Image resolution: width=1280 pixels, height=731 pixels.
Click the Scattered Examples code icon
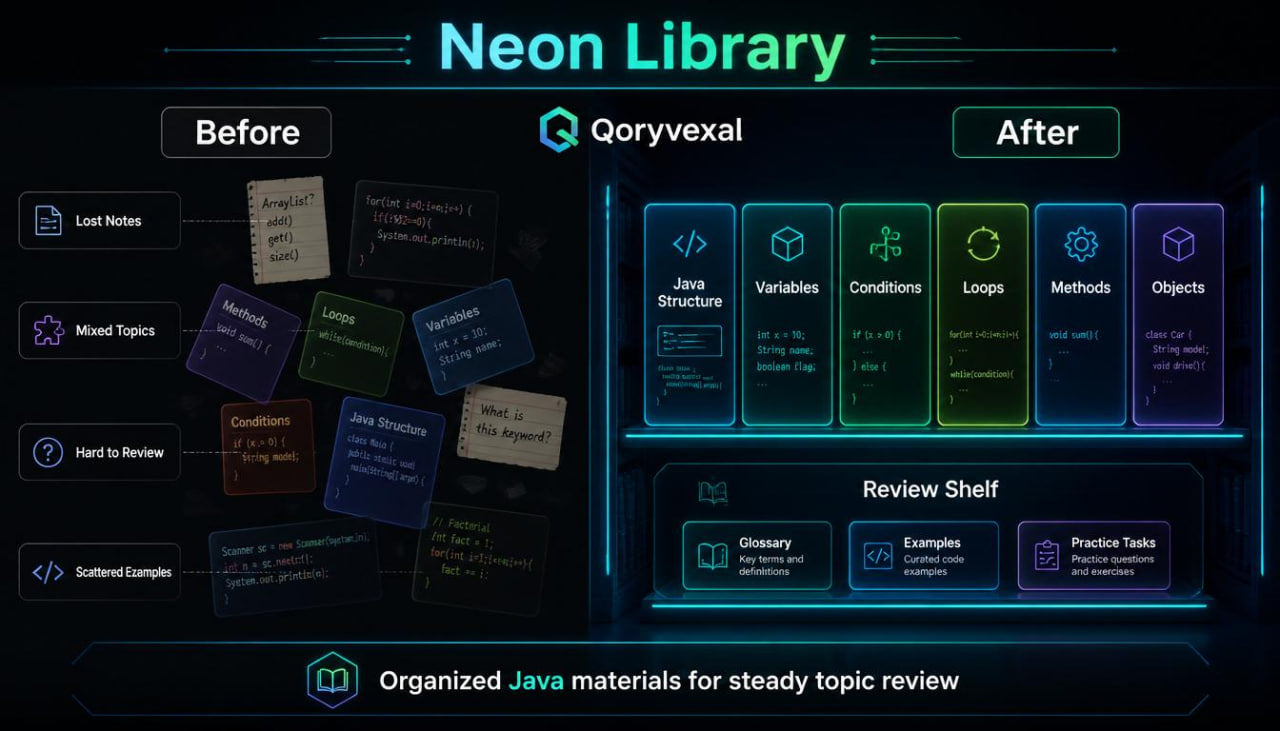click(x=48, y=572)
